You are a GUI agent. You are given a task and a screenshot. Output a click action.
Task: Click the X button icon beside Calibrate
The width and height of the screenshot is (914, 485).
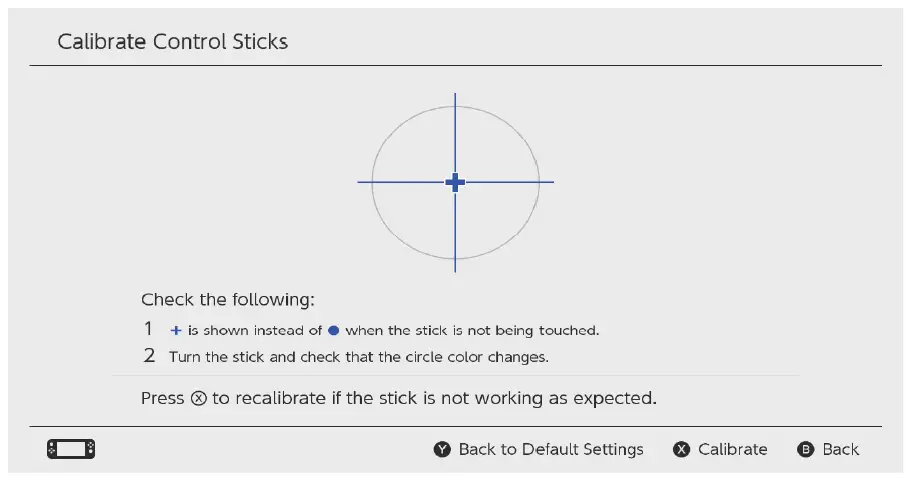[681, 449]
